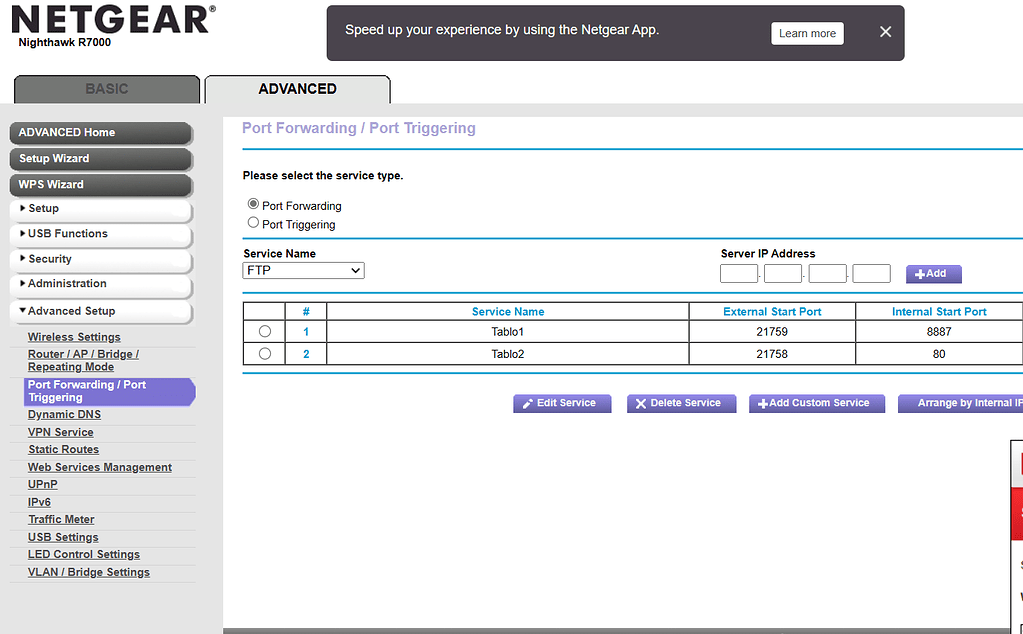This screenshot has width=1023, height=634.
Task: Open Dynamic DNS page
Action: [64, 415]
